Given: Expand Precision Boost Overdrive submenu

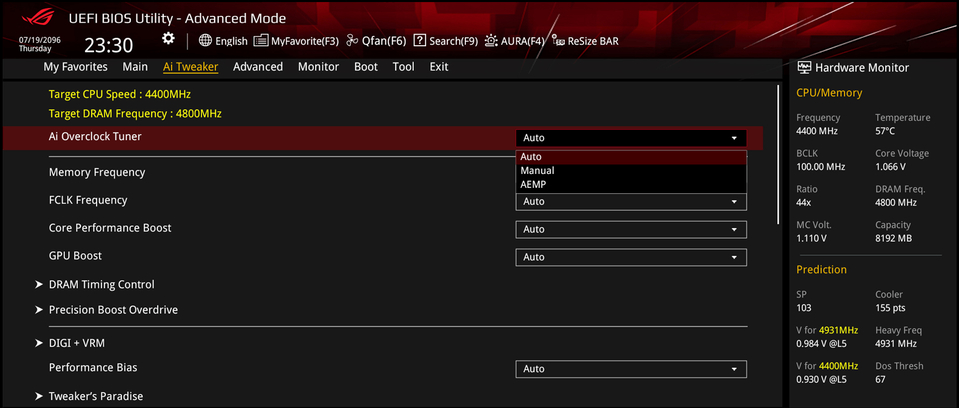Looking at the screenshot, I should click(113, 310).
